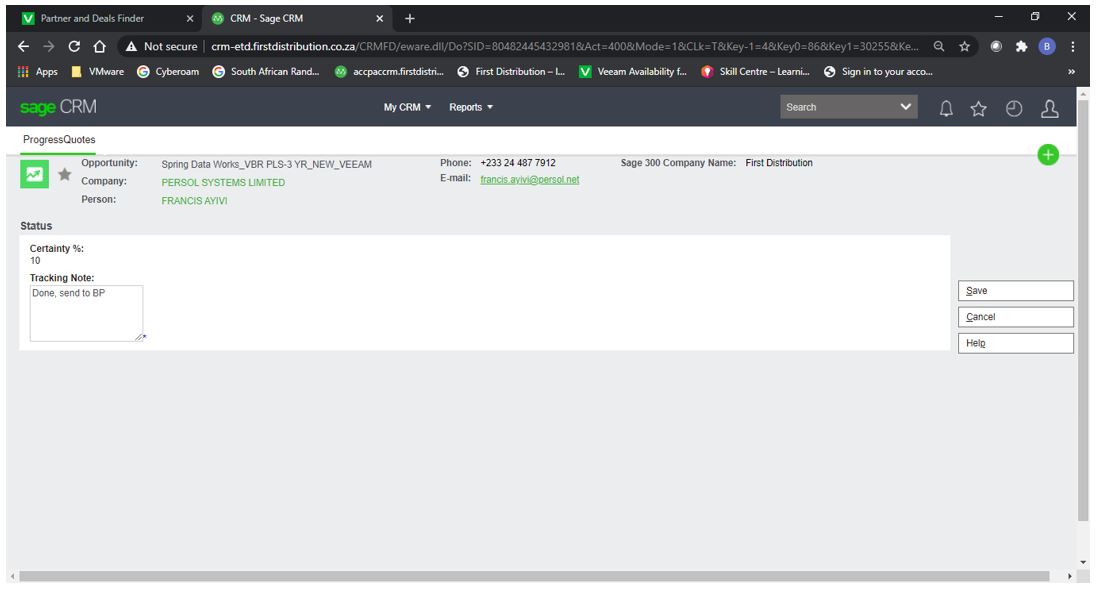Reload the page with the refresh icon
Image resolution: width=1100 pixels, height=589 pixels.
pyautogui.click(x=74, y=45)
